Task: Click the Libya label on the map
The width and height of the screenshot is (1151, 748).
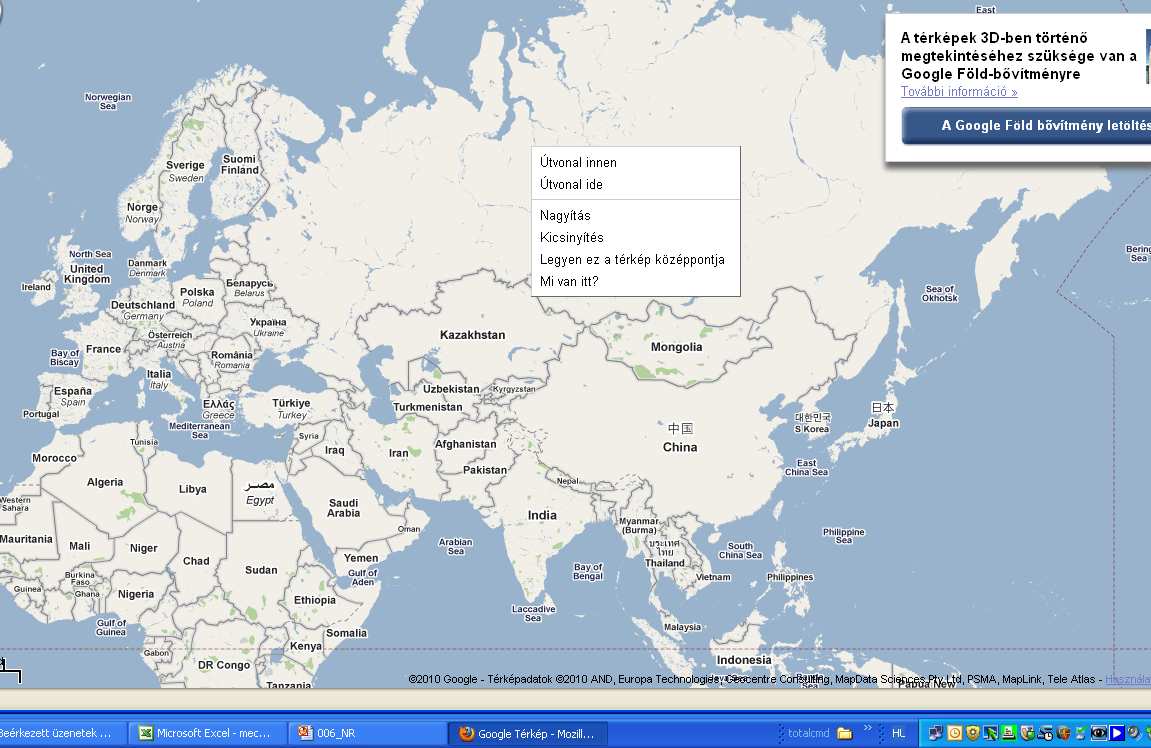Action: click(x=192, y=489)
